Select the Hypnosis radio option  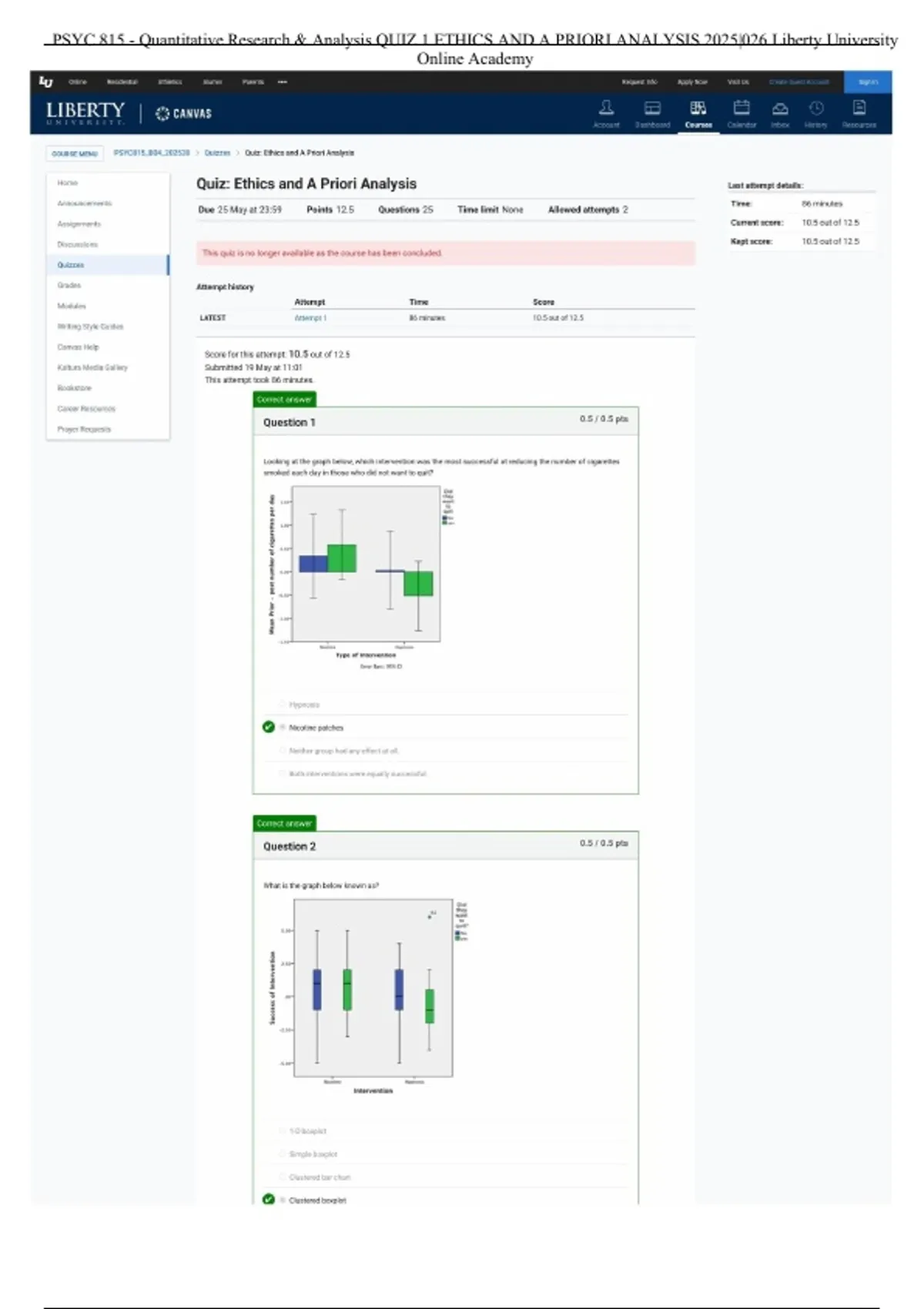[283, 705]
